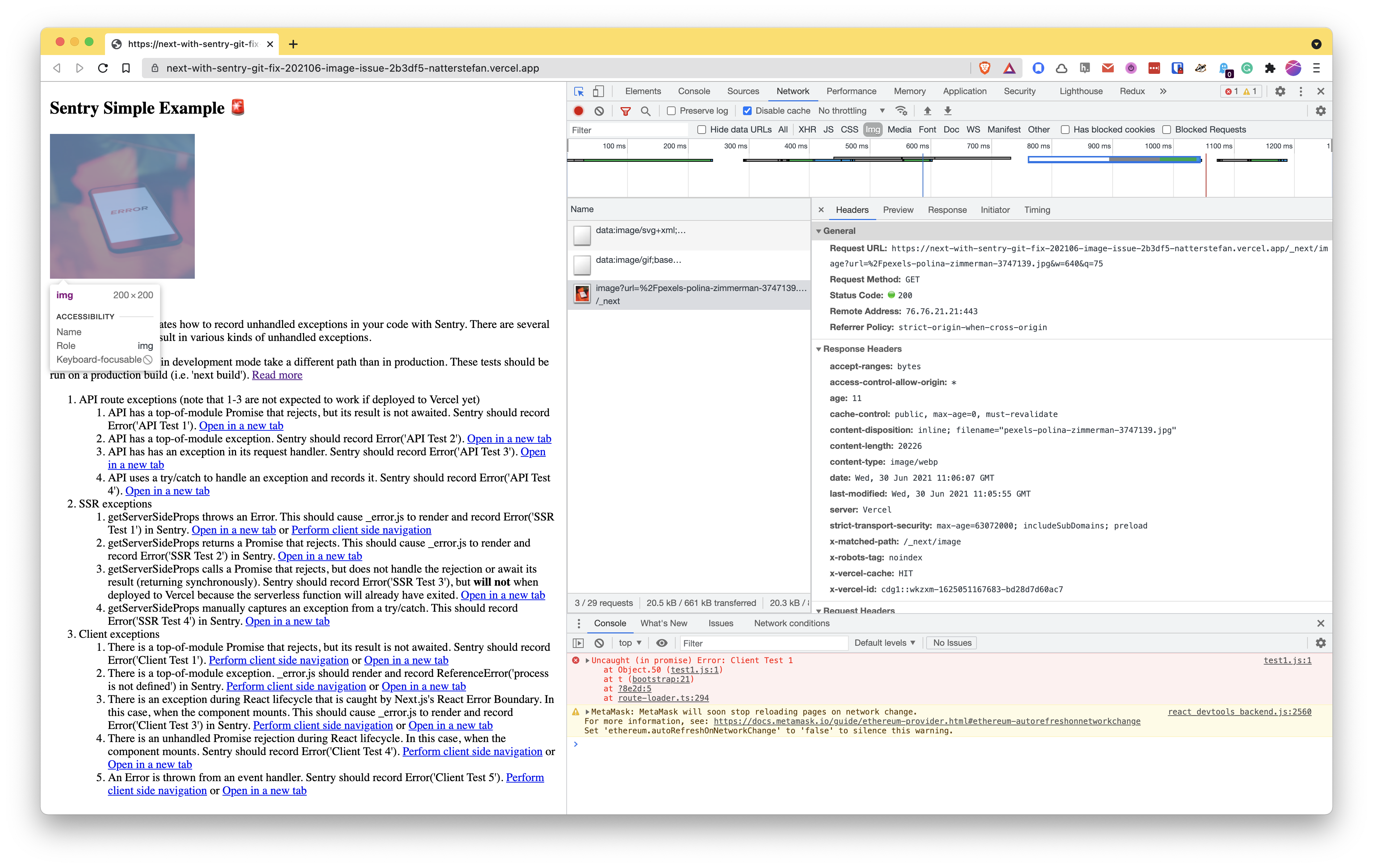Viewport: 1373px width, 868px height.
Task: Click the inspect element selector icon
Action: (579, 91)
